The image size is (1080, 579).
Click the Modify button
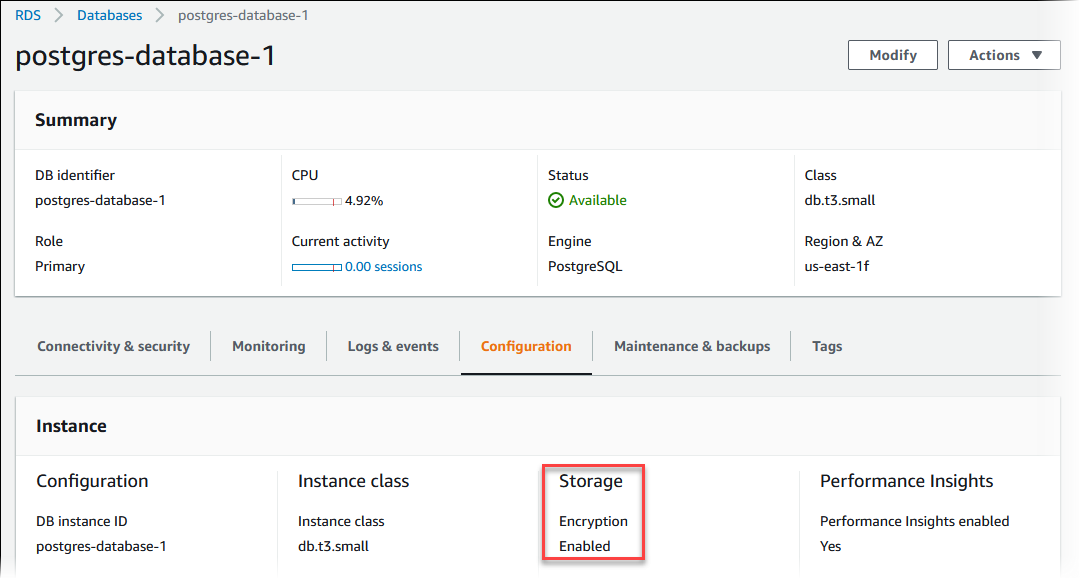(892, 55)
